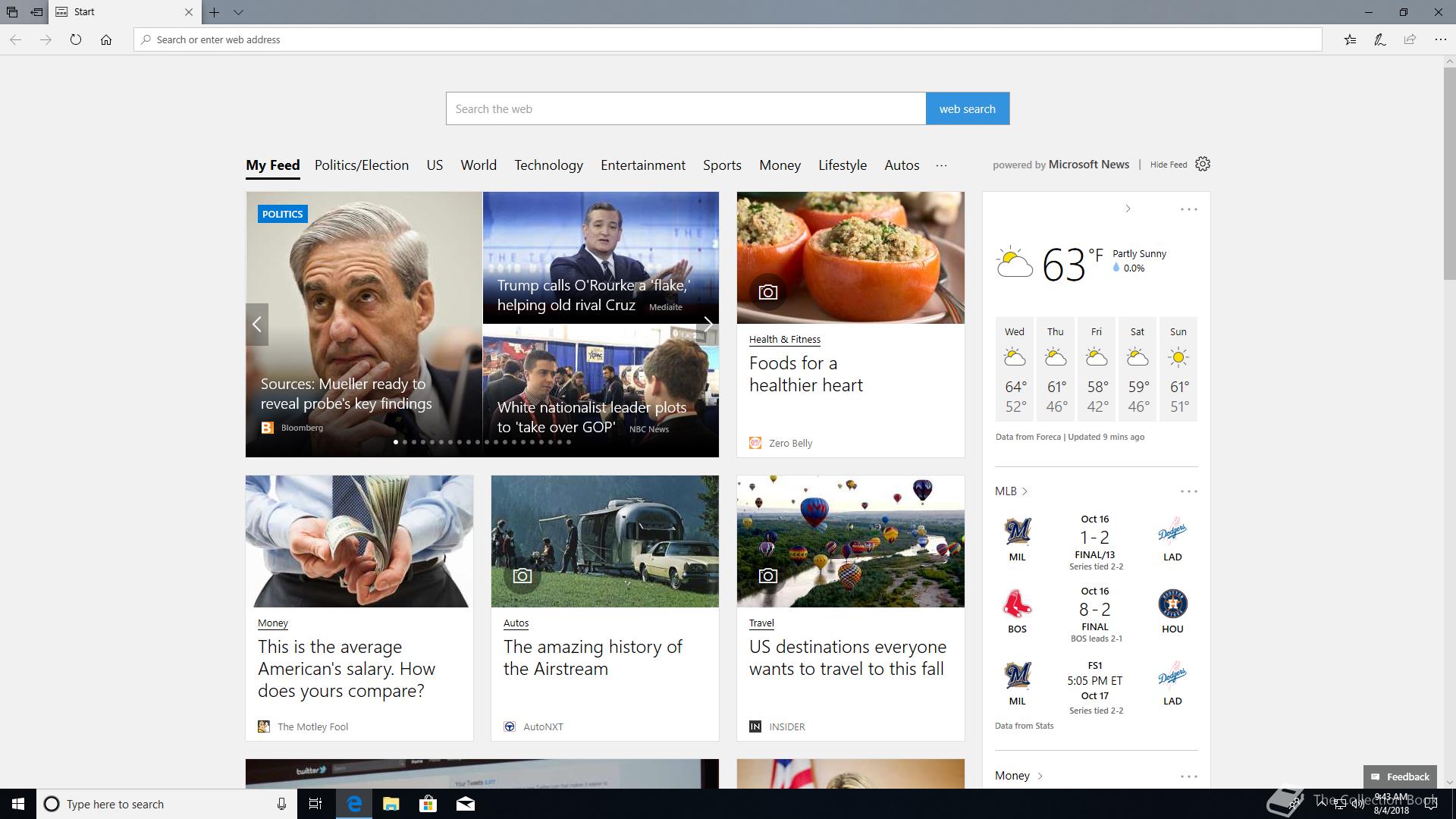Open Money card options ellipsis
The width and height of the screenshot is (1456, 819).
(1188, 777)
